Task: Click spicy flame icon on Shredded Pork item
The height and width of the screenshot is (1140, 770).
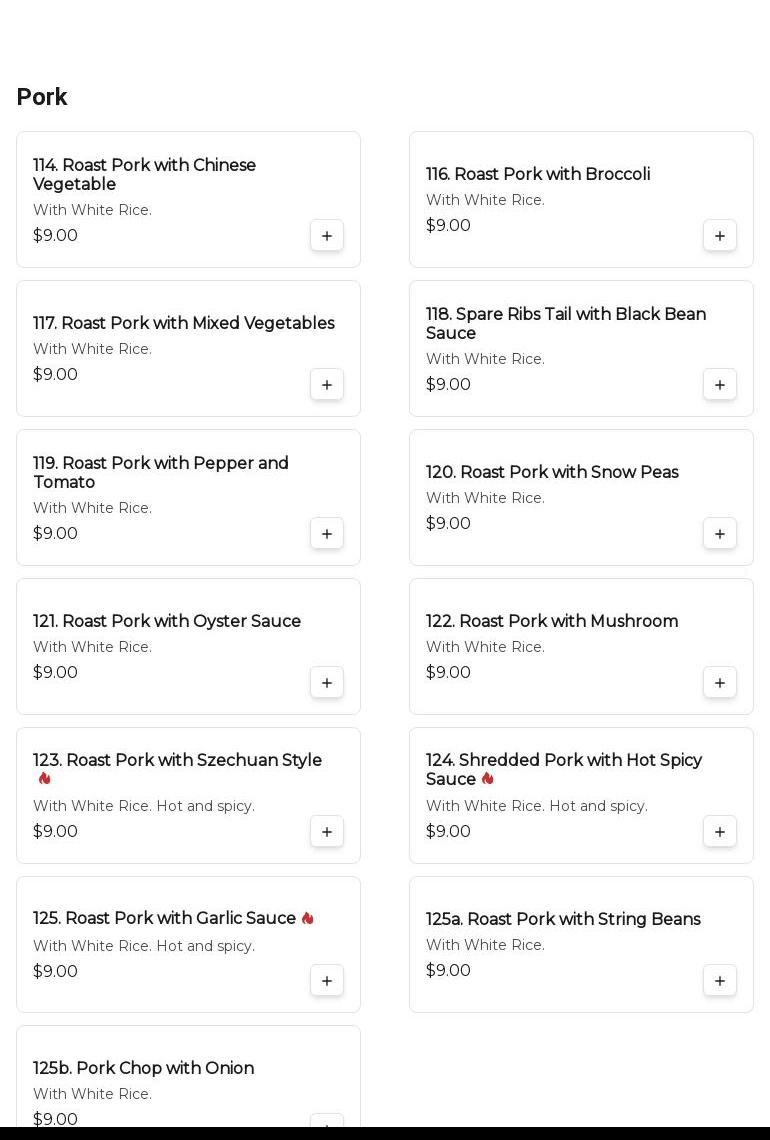Action: [x=488, y=779]
